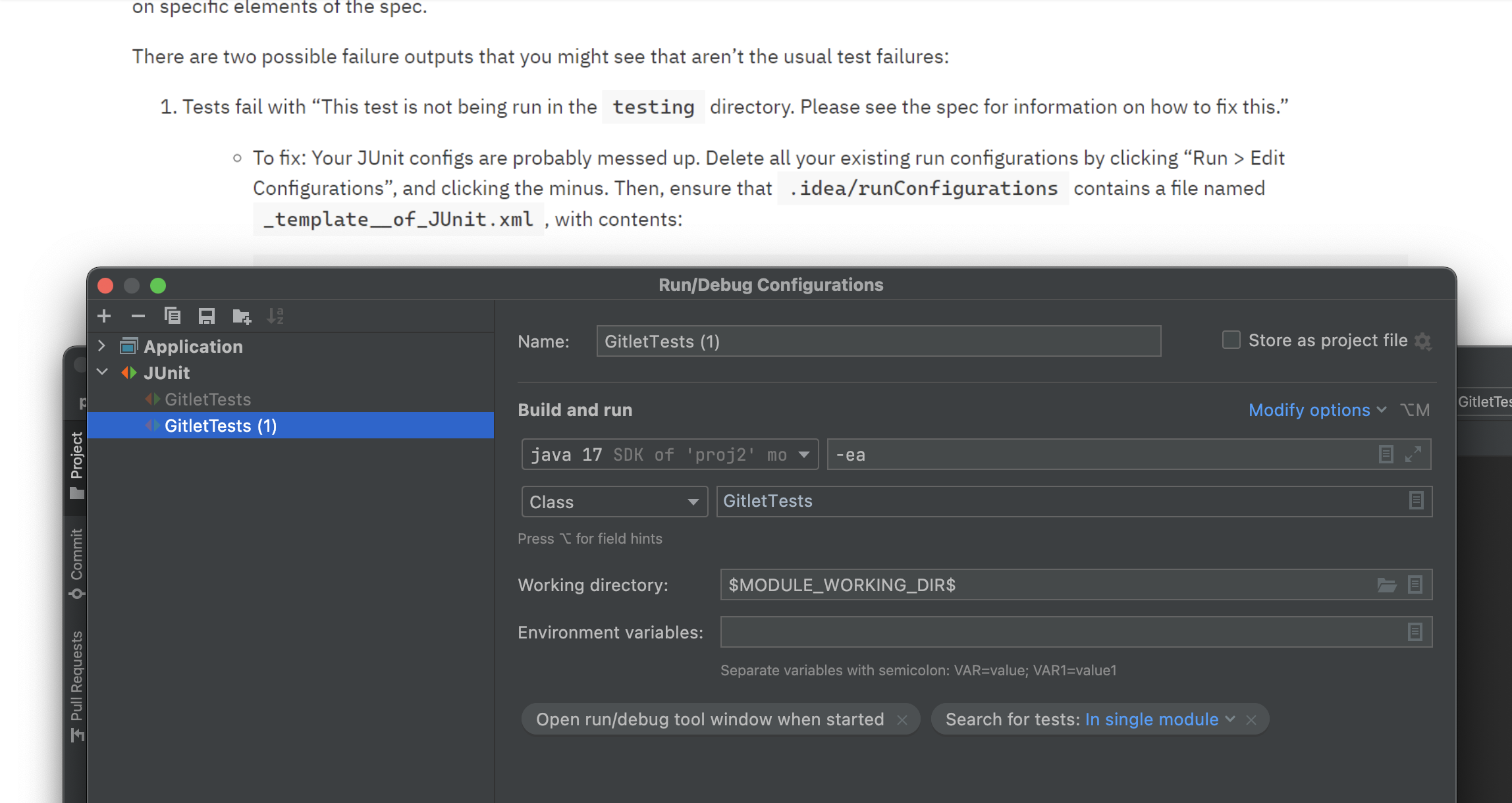This screenshot has width=1512, height=803.
Task: Expand the VM options field with arrows icon
Action: (1413, 455)
